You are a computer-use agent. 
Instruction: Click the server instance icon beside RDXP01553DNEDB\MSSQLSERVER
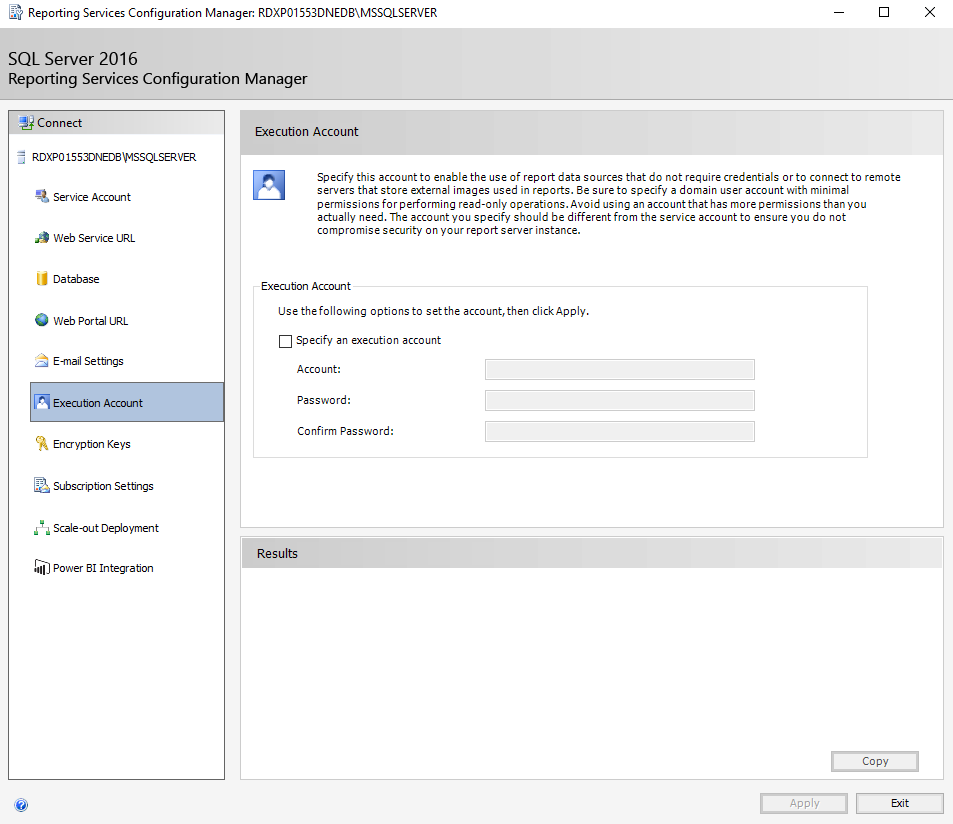coord(21,157)
